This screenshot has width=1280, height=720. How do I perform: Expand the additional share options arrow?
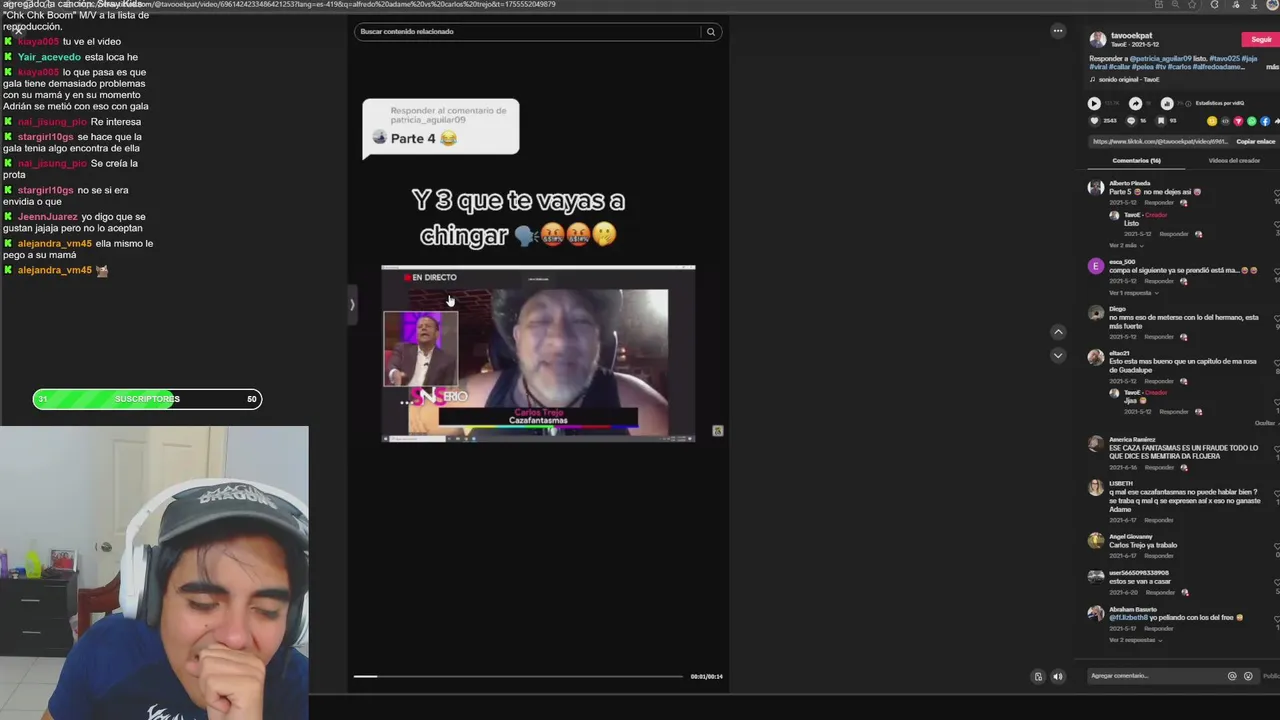point(1277,121)
